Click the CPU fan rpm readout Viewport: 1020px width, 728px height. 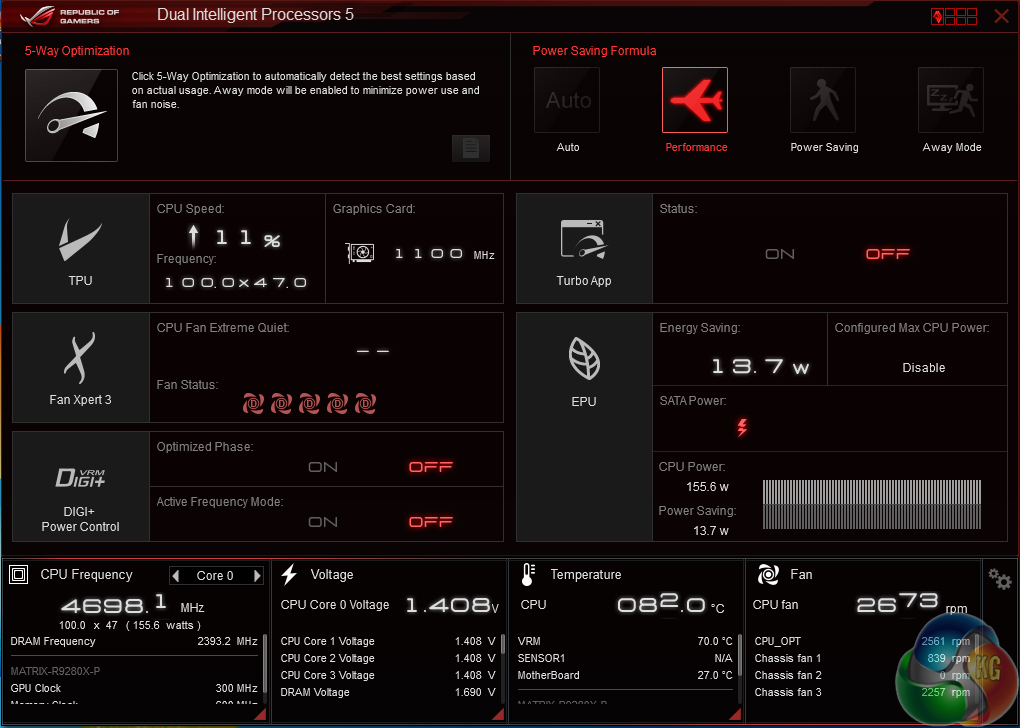[911, 604]
